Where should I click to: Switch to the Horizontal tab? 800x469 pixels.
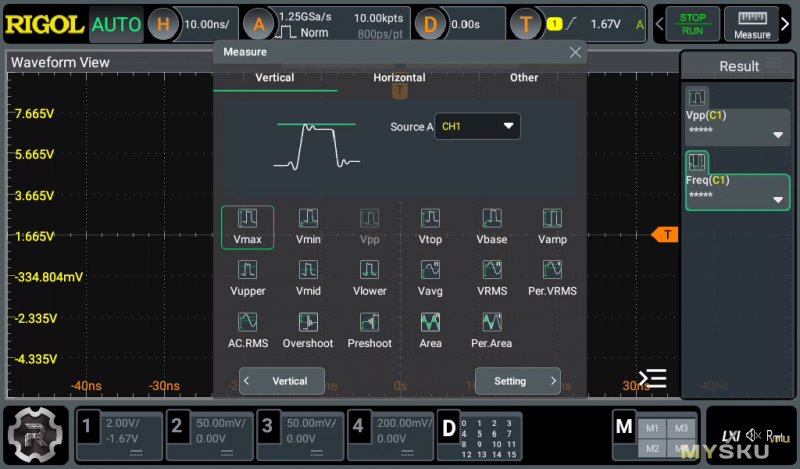point(399,78)
